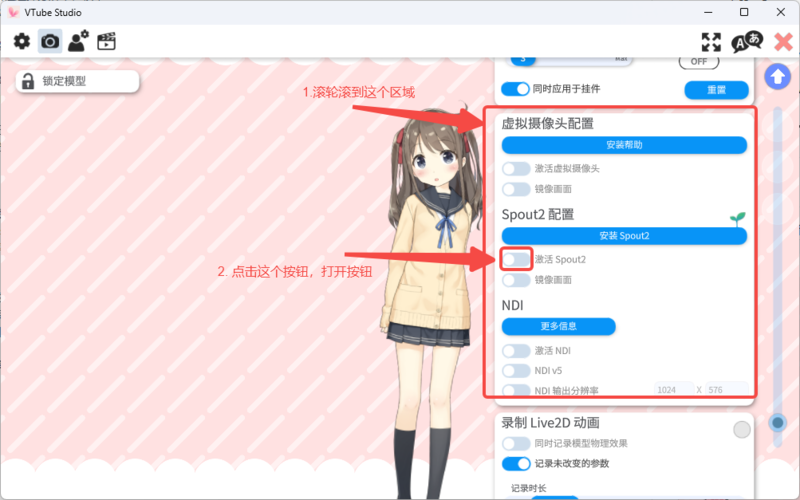Screen dimensions: 800x500
Task: Click the fullscreen expand arrows icon
Action: click(711, 42)
